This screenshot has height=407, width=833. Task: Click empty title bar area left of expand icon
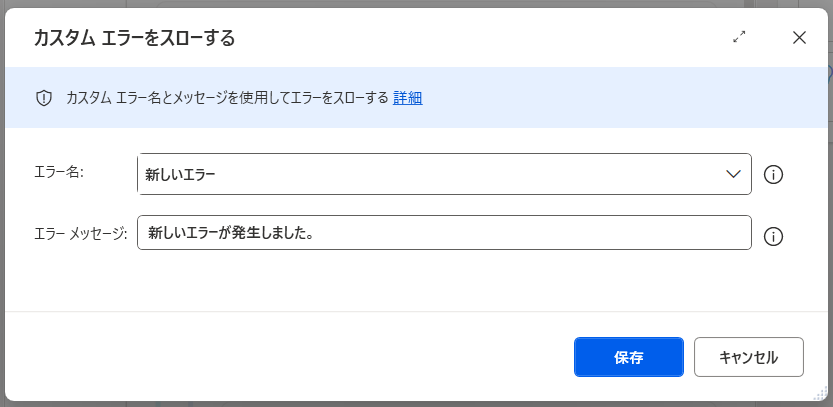coord(500,38)
